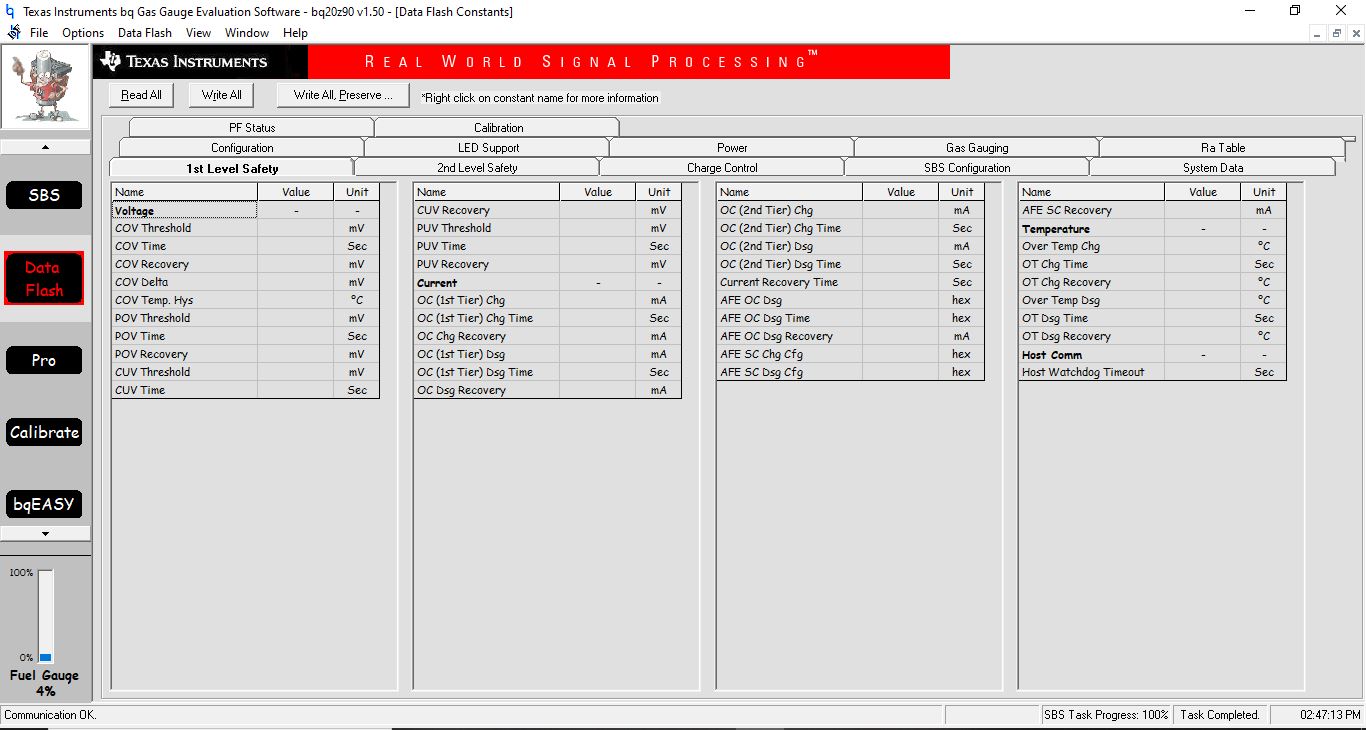1366x730 pixels.
Task: Switch to the SBS Configuration tab
Action: 967,168
